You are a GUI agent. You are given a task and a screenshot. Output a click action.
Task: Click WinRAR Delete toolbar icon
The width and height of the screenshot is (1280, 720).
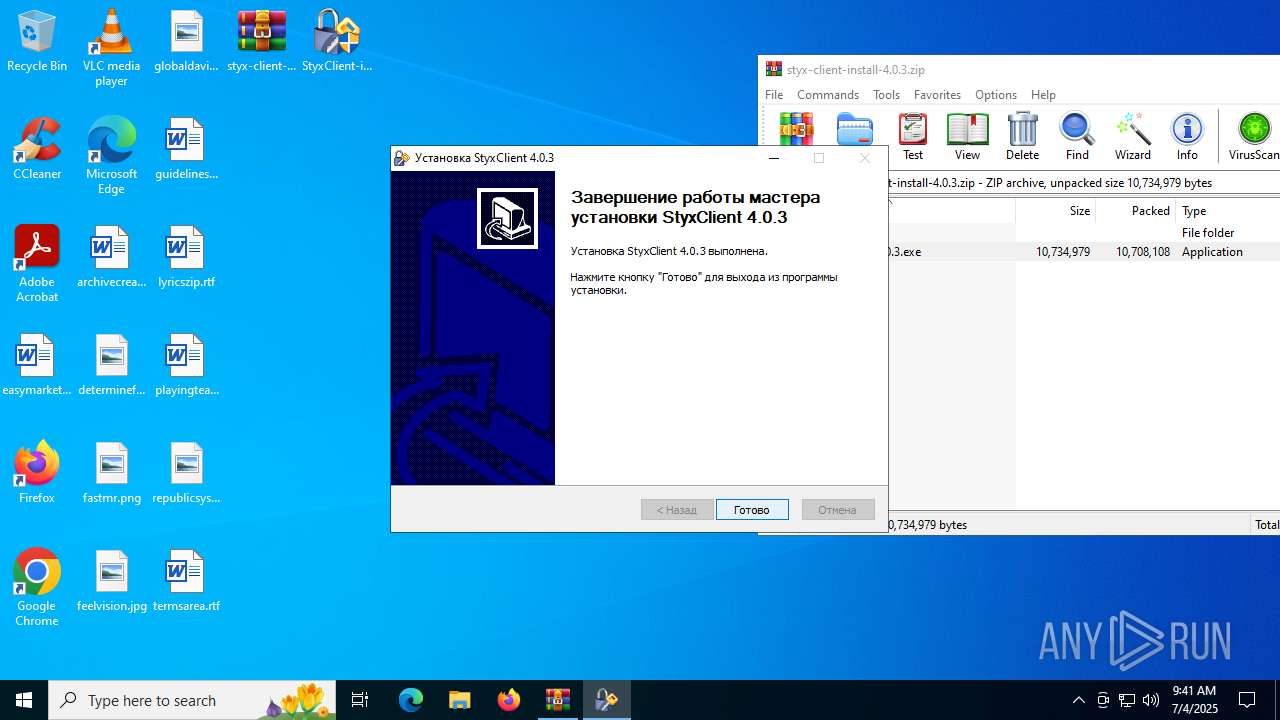1022,137
